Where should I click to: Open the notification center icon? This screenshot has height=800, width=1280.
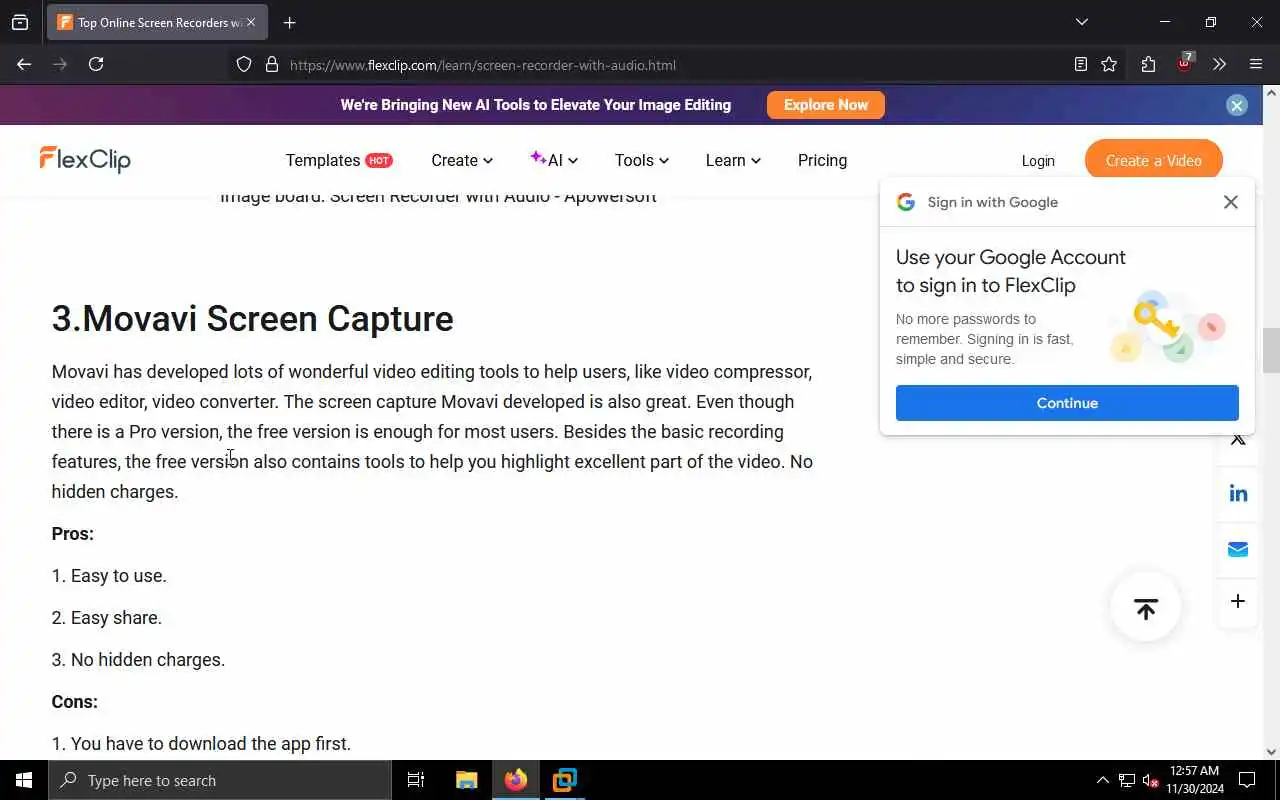(x=1247, y=780)
